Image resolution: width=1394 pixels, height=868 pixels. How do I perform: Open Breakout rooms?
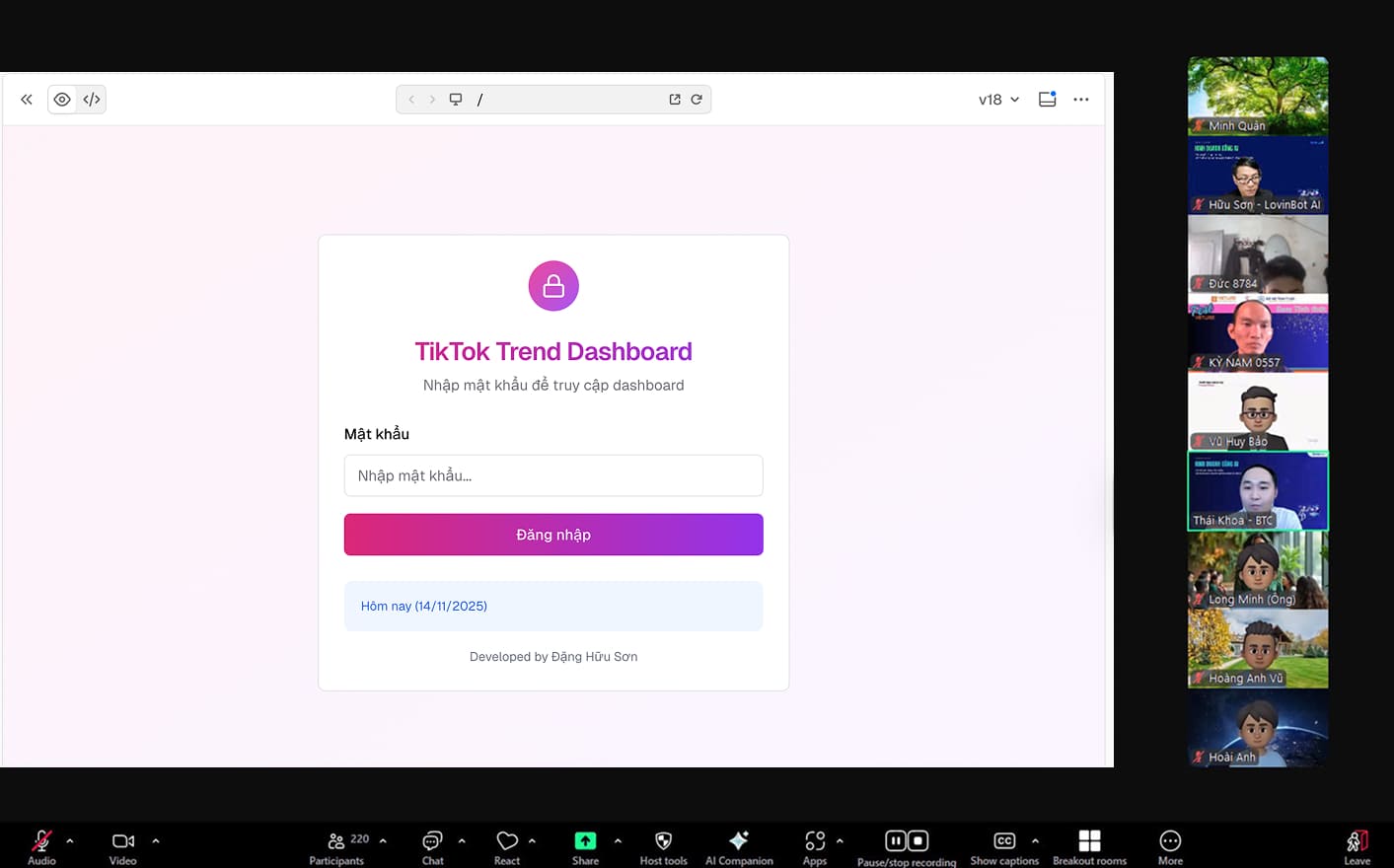point(1089,845)
